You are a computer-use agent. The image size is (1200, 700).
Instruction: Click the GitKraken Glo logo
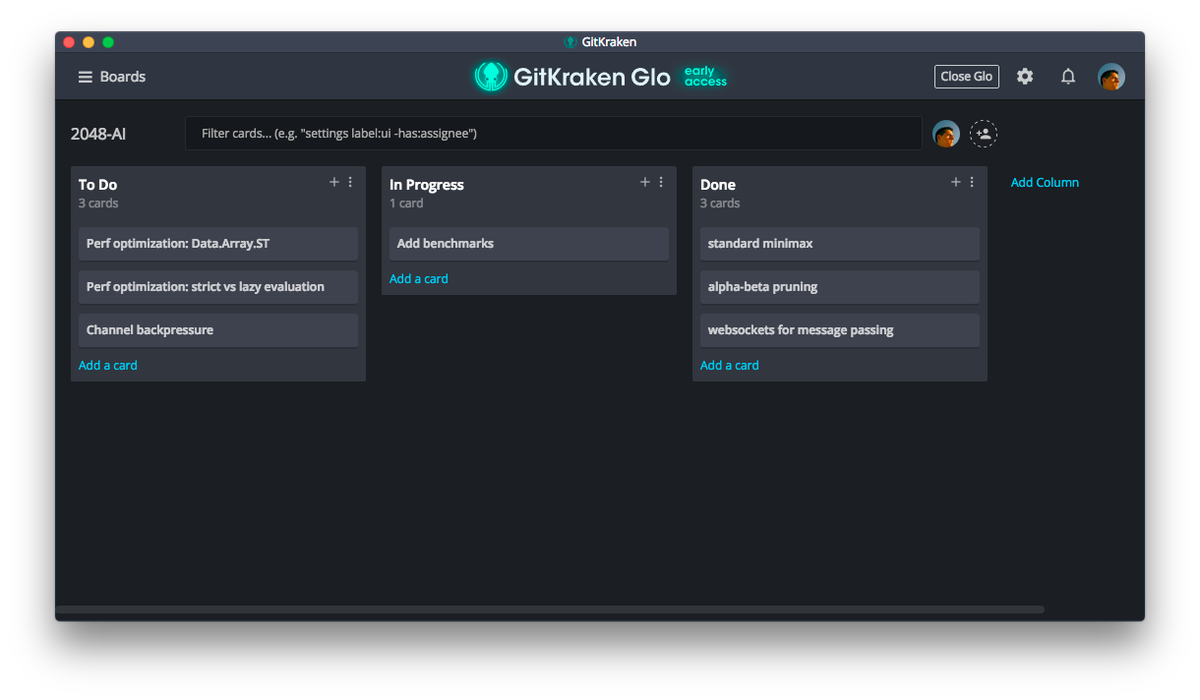[x=572, y=76]
